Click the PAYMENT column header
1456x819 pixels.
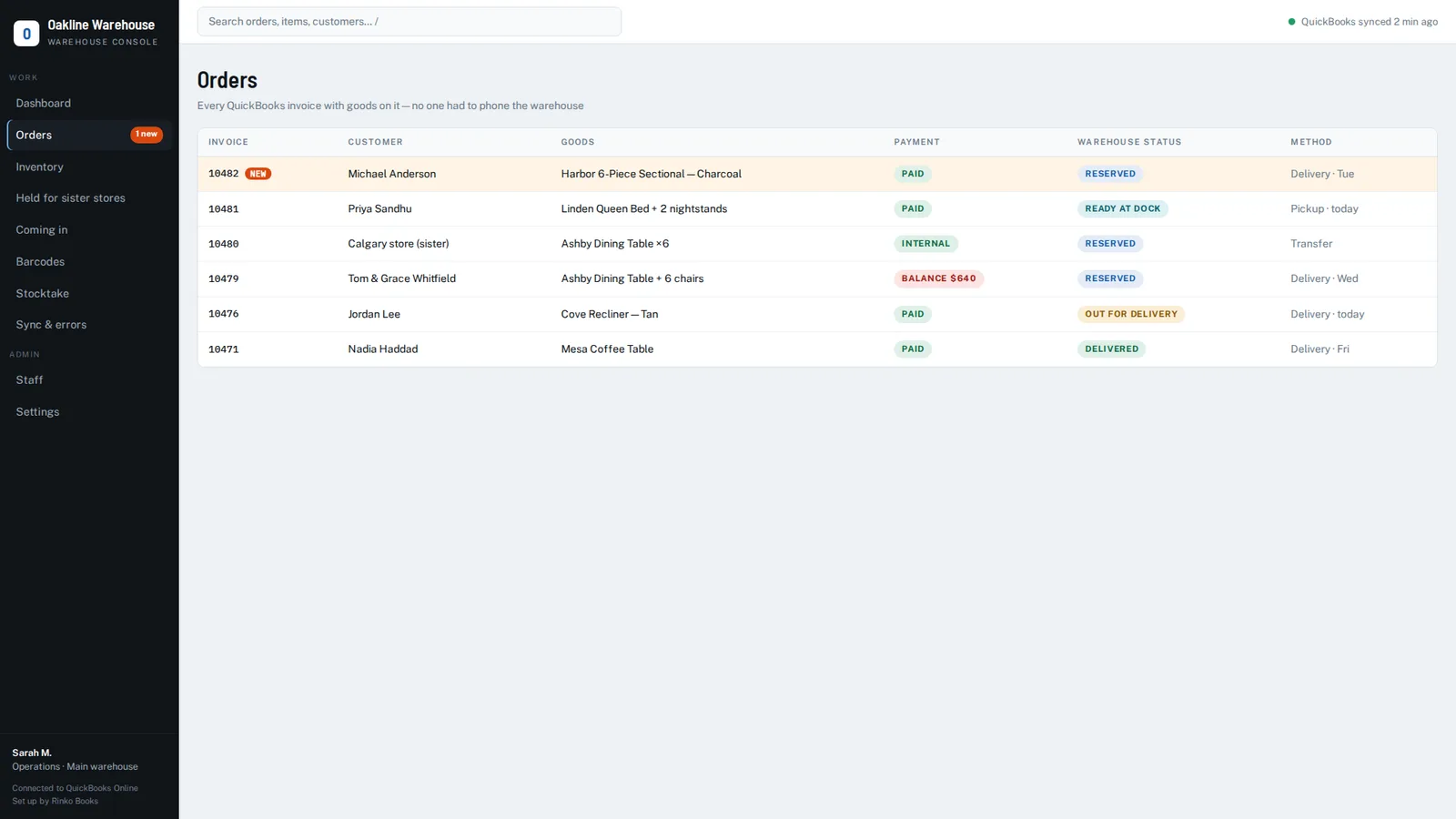(916, 142)
